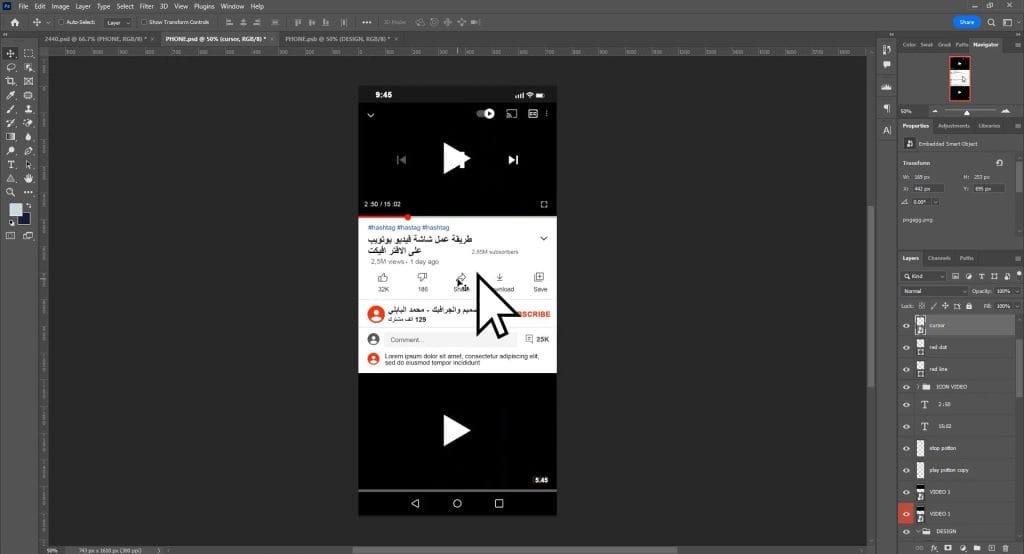Reset the transform in Properties panel
This screenshot has height=554, width=1024.
click(999, 163)
